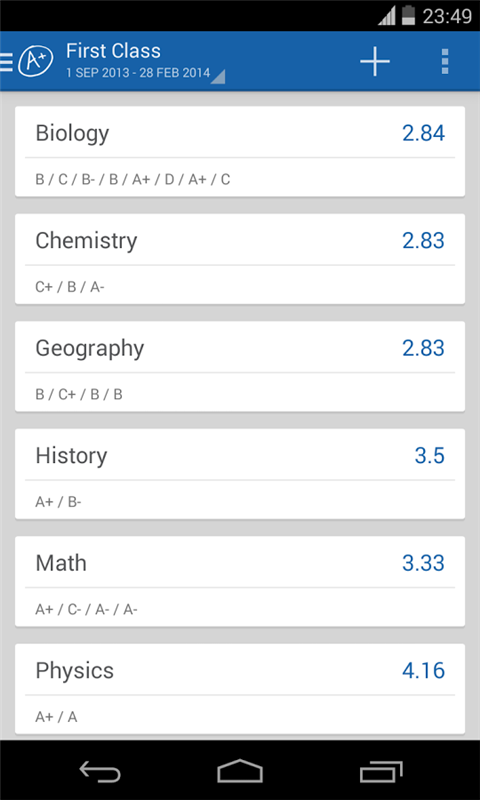Open the hamburger navigation drawer
The image size is (480, 800).
point(6,62)
